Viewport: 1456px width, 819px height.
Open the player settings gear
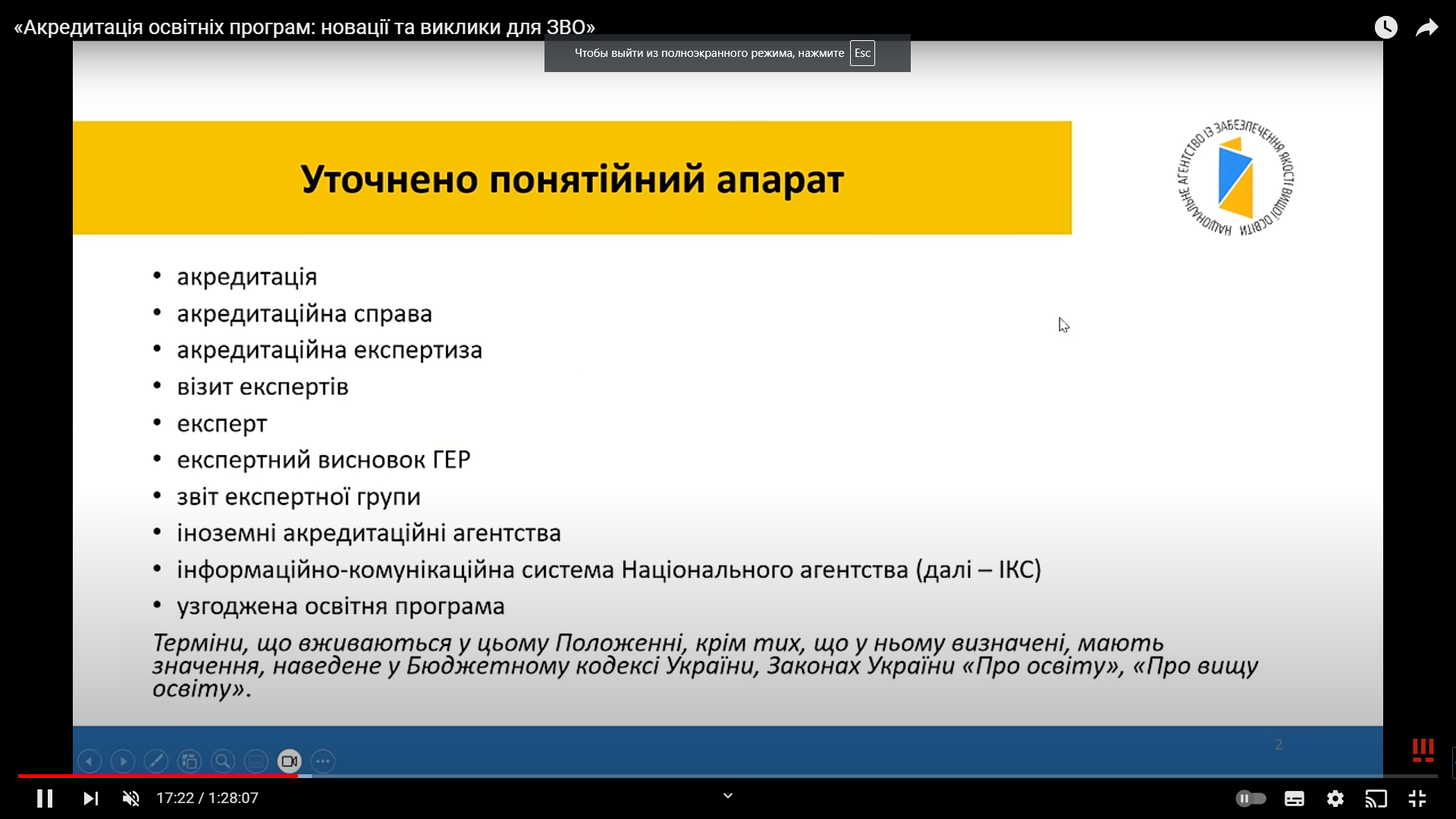click(1335, 799)
